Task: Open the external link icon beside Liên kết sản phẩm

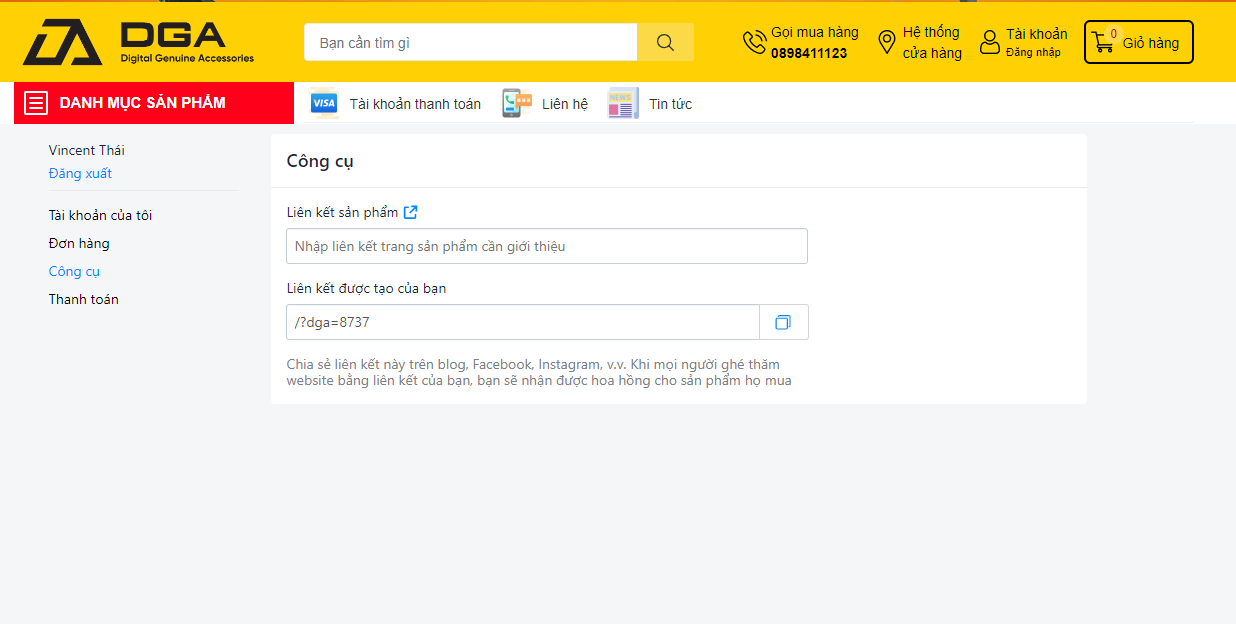Action: (x=410, y=212)
